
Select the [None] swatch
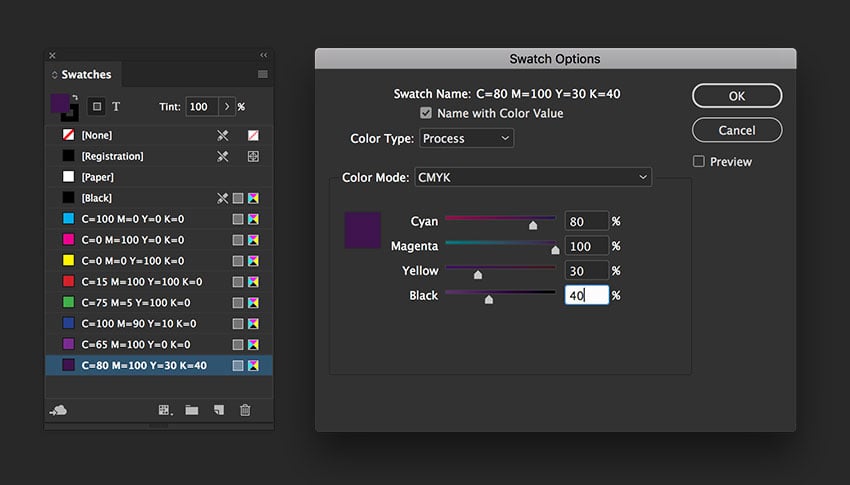tap(159, 135)
